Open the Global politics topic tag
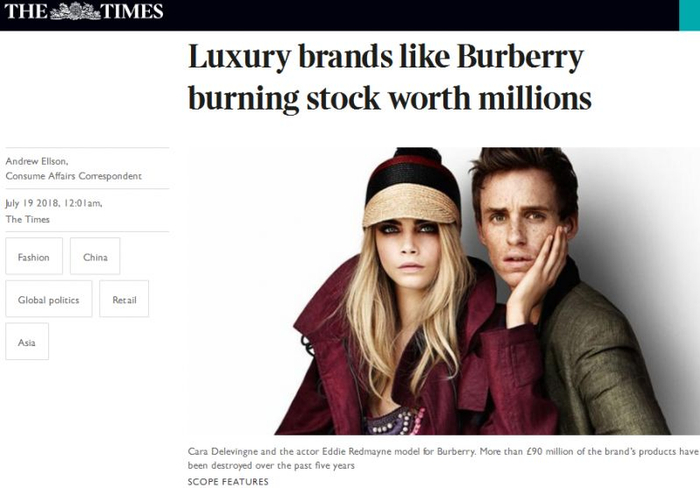Screen dimensions: 700x488 point(49,299)
